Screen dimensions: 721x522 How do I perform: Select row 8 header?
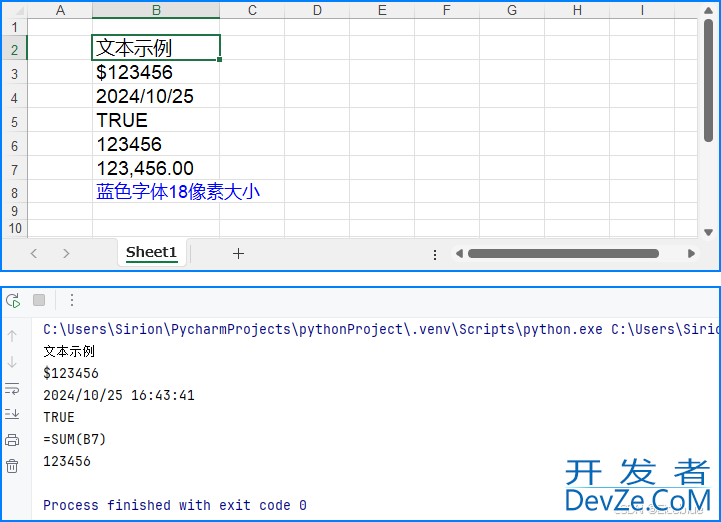pos(15,192)
